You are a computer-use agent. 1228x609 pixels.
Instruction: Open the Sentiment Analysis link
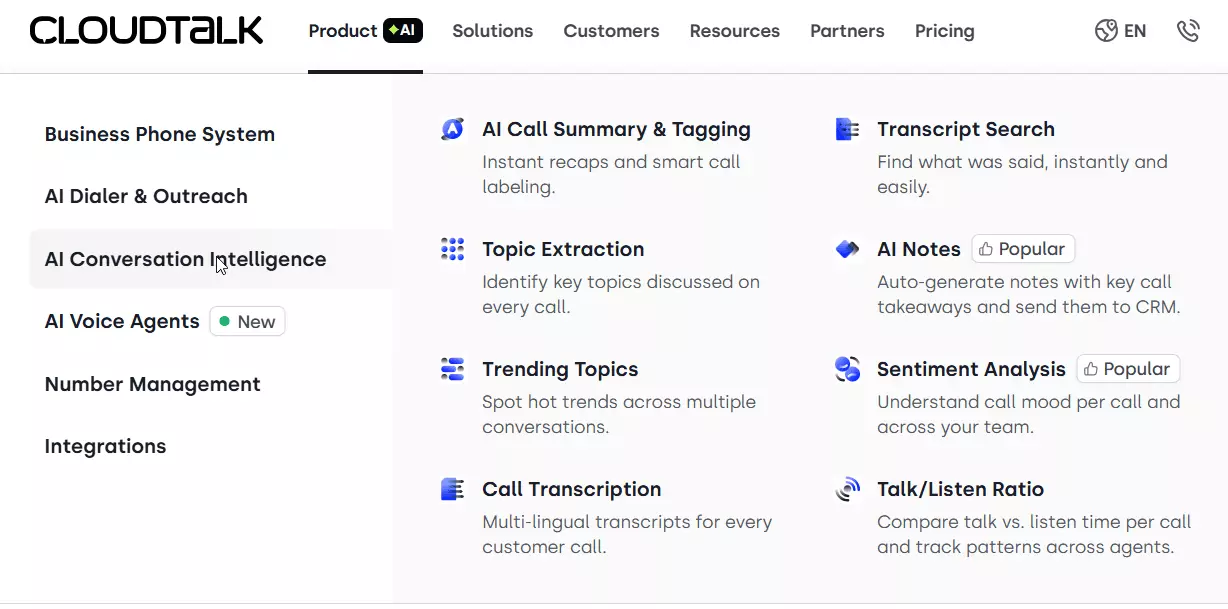tap(971, 369)
